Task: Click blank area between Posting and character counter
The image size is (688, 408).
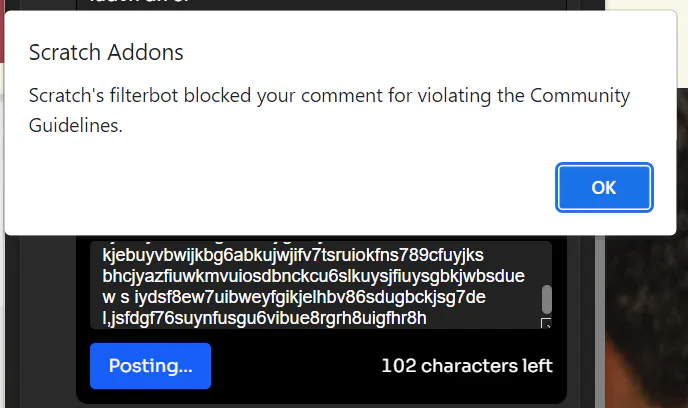Action: click(296, 365)
